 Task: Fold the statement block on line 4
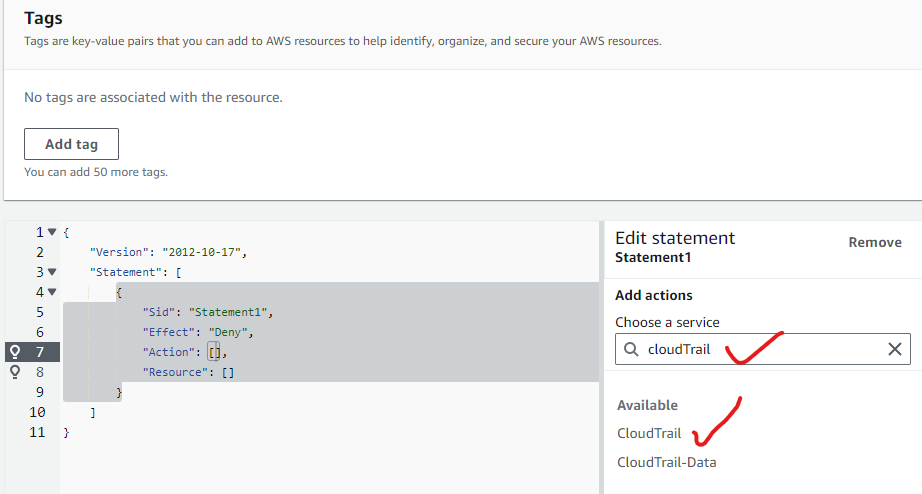click(x=52, y=292)
